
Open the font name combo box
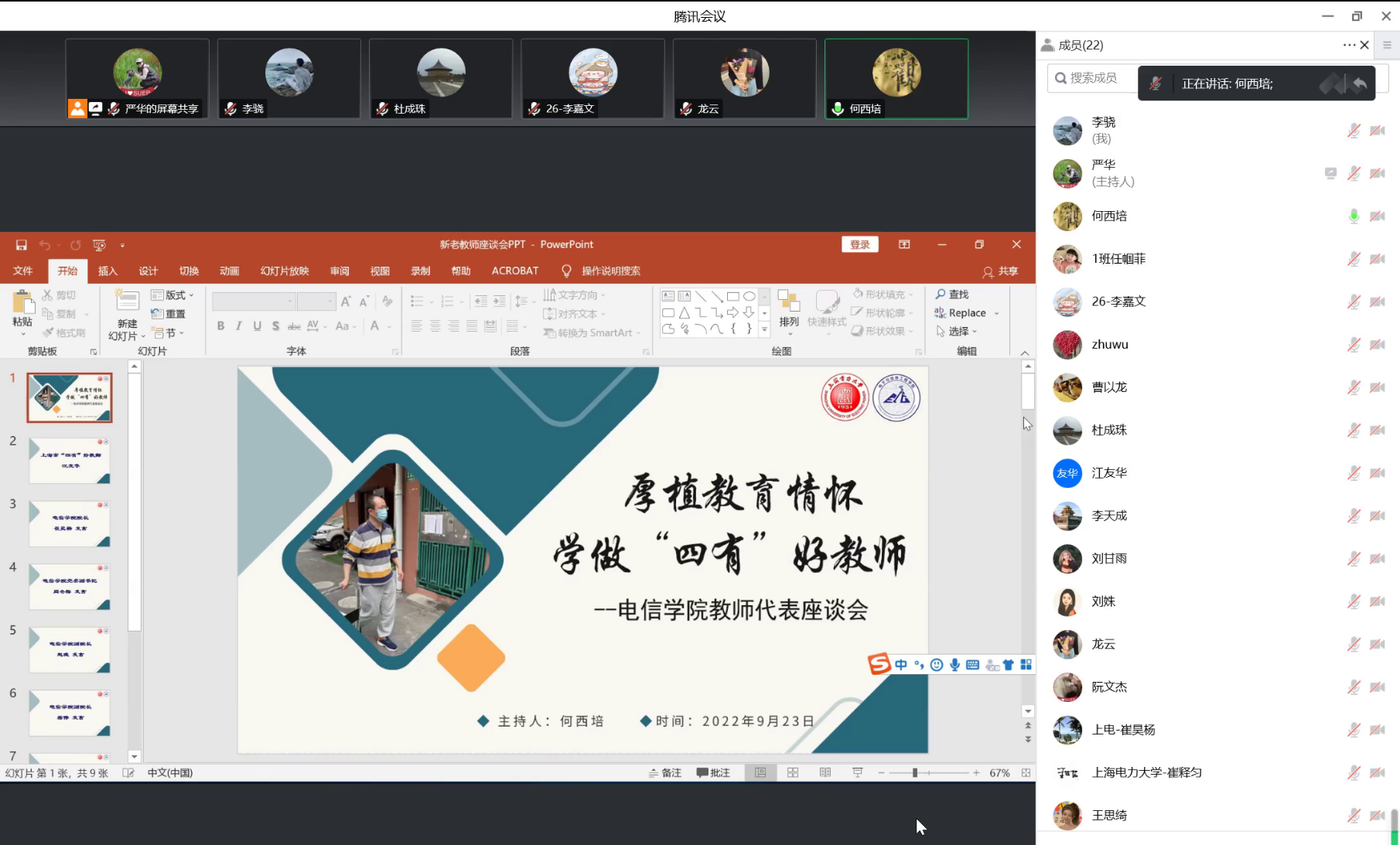[254, 302]
